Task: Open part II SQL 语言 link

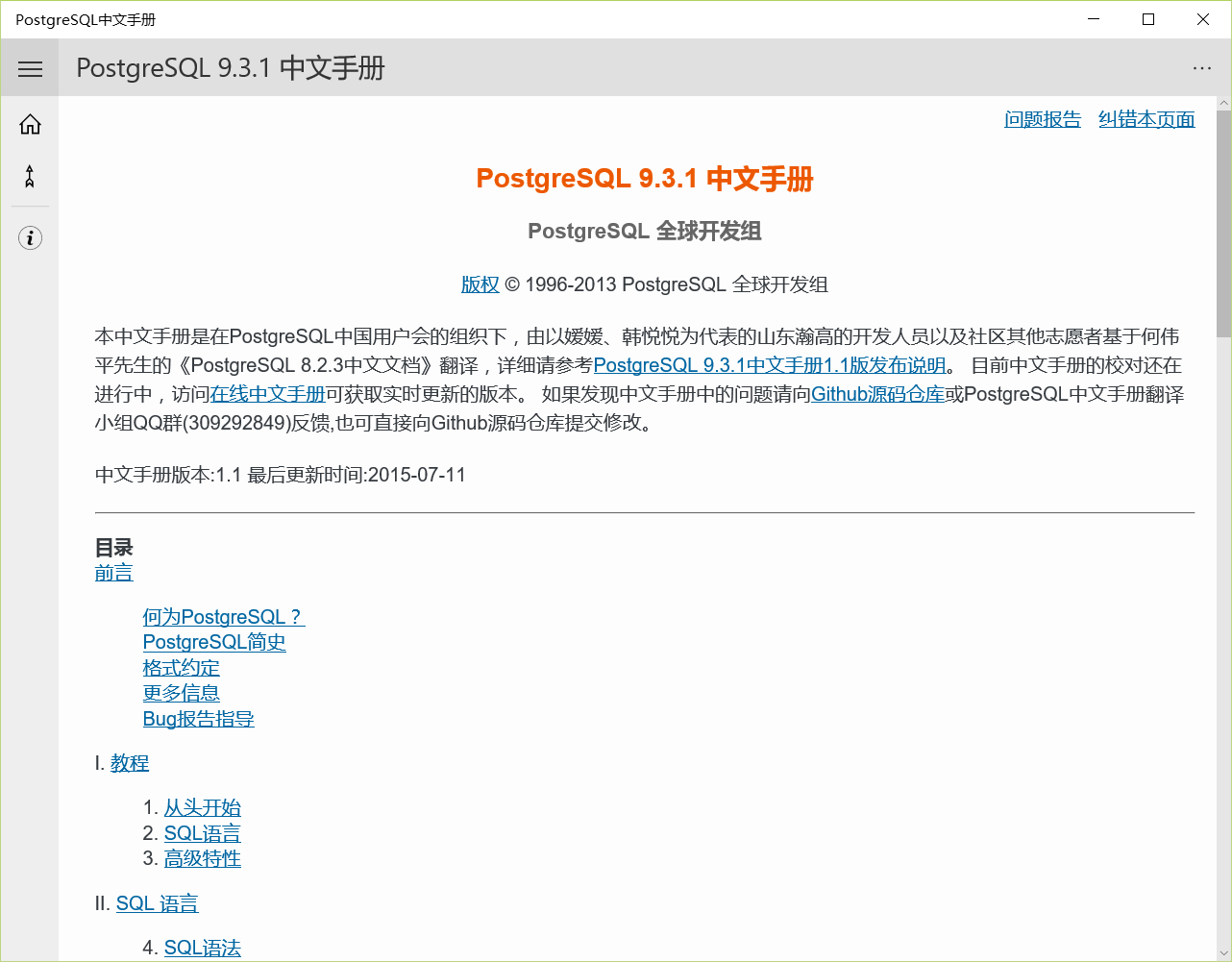Action: (158, 903)
